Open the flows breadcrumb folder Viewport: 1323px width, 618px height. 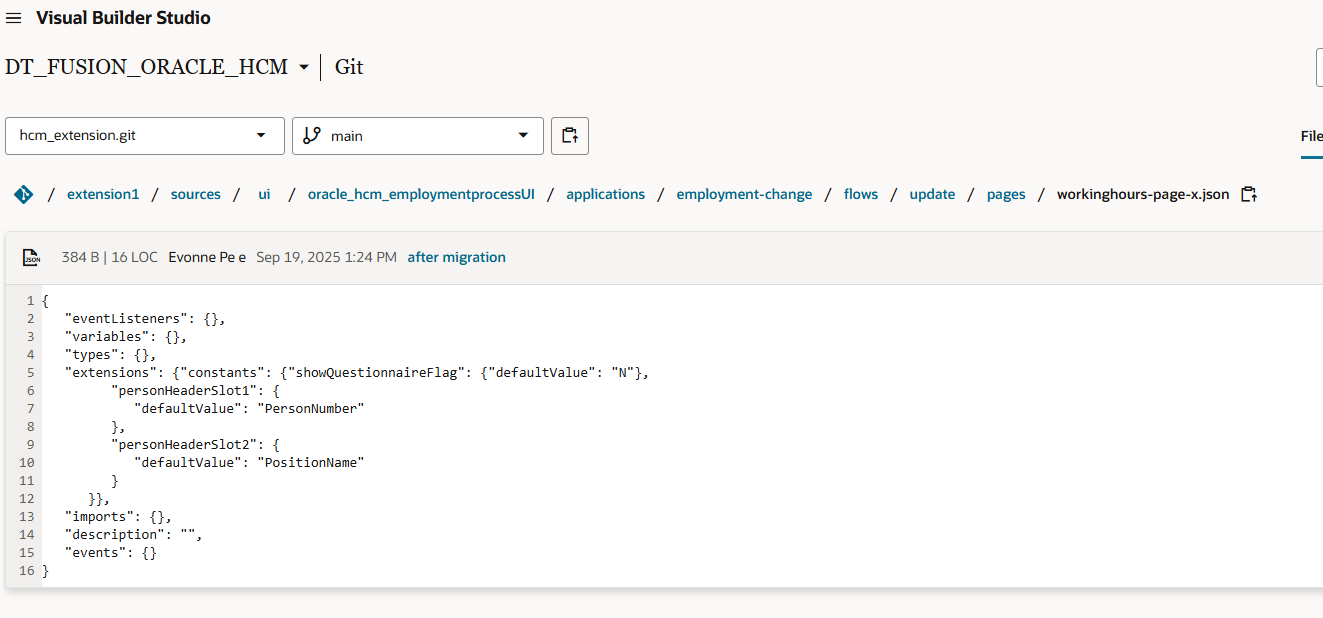[x=860, y=194]
